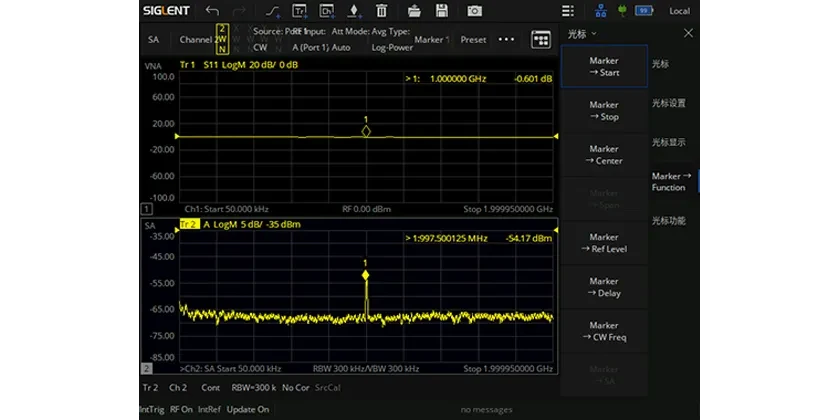Click the SIGLENT logo

pos(166,11)
